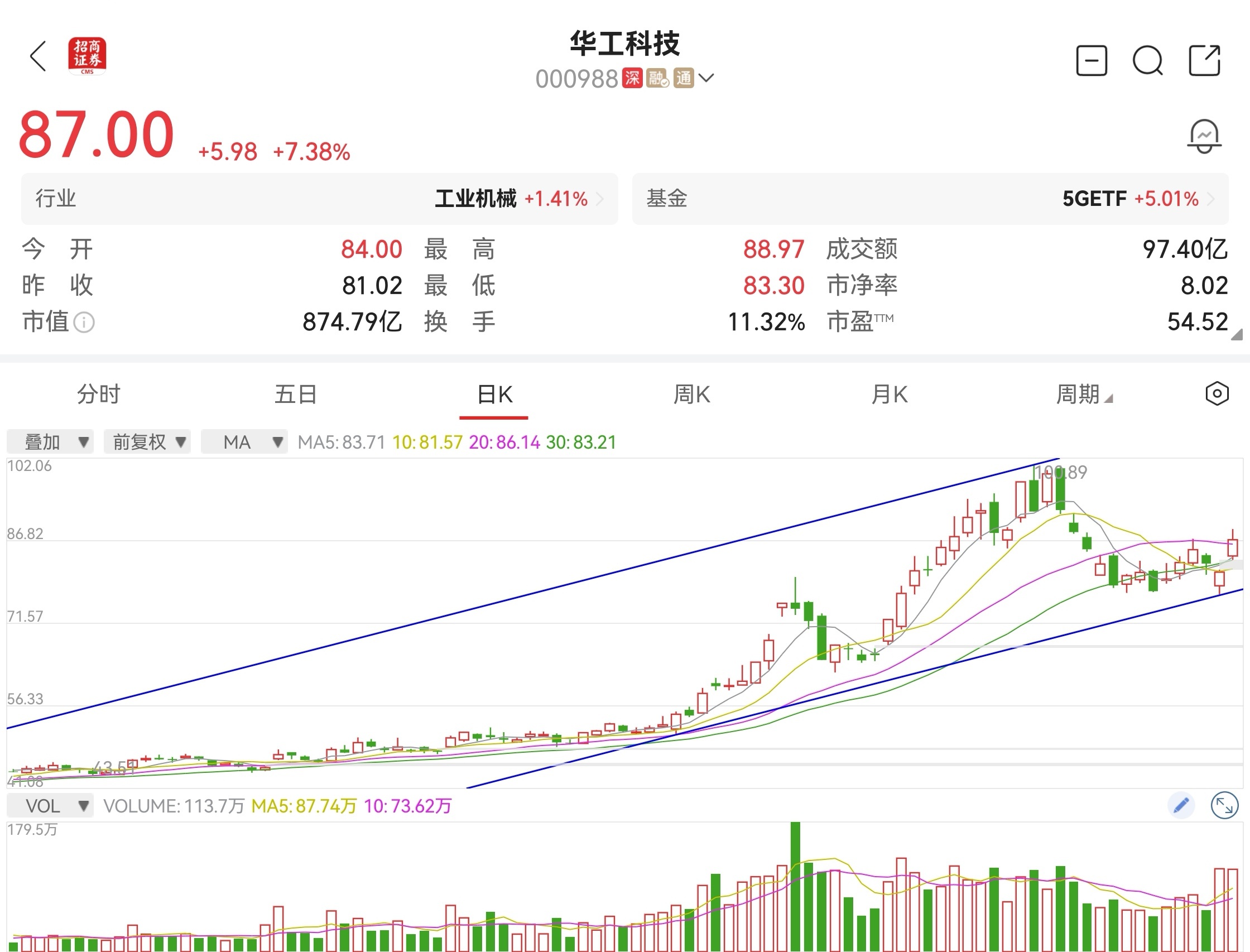Switch to the 周K tab
The image size is (1250, 952).
(691, 395)
